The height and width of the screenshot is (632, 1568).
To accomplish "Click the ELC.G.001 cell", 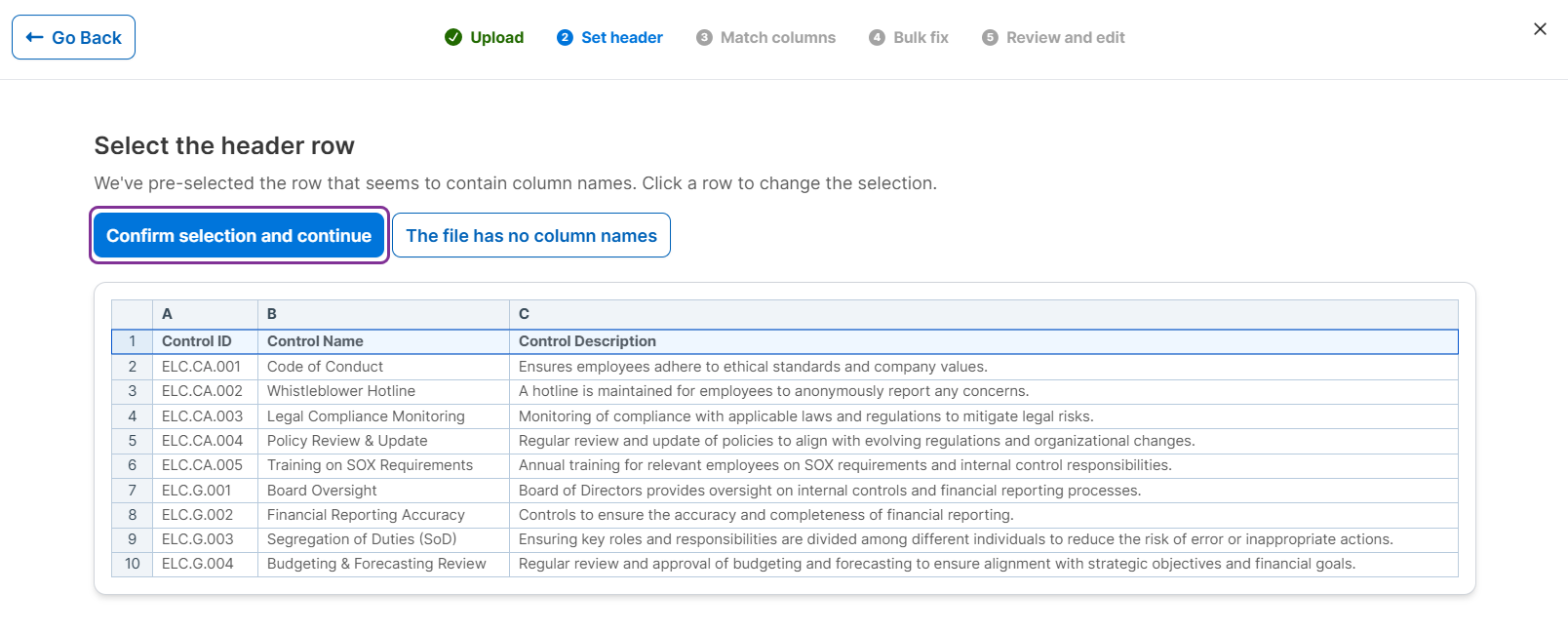I will point(206,491).
